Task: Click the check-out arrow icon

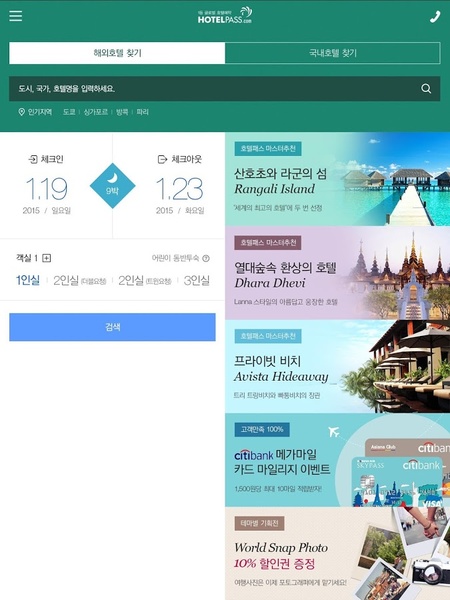Action: [163, 159]
